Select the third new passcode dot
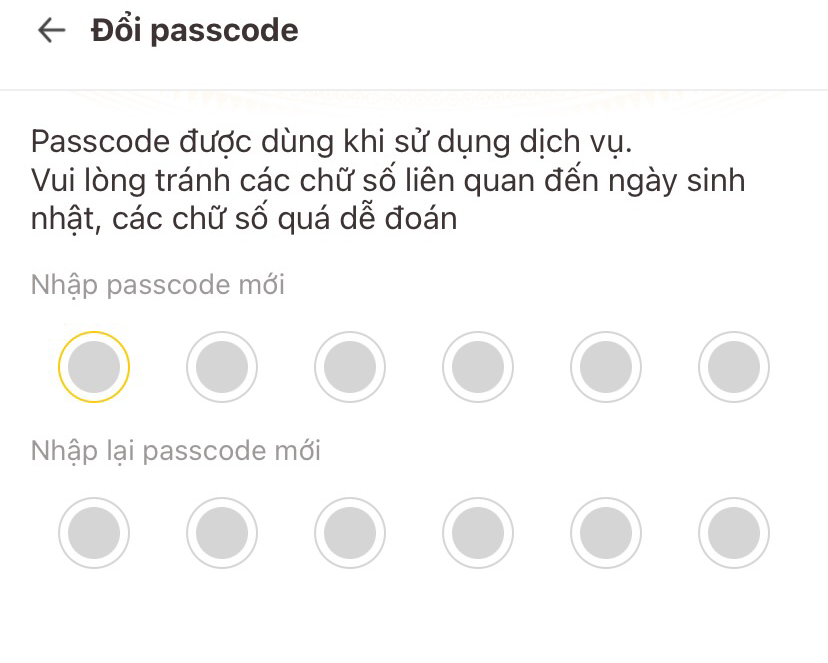 tap(349, 366)
